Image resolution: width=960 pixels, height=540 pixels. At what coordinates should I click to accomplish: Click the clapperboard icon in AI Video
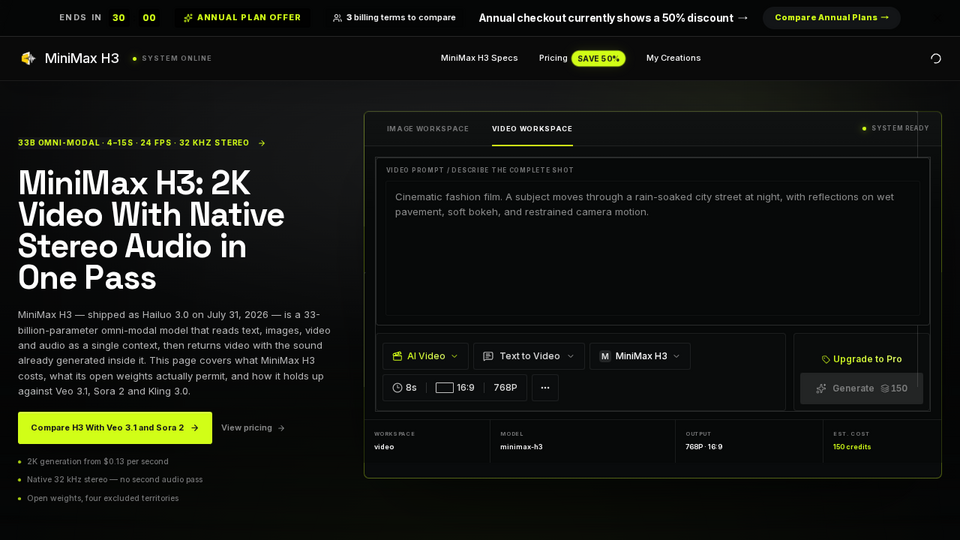point(397,356)
